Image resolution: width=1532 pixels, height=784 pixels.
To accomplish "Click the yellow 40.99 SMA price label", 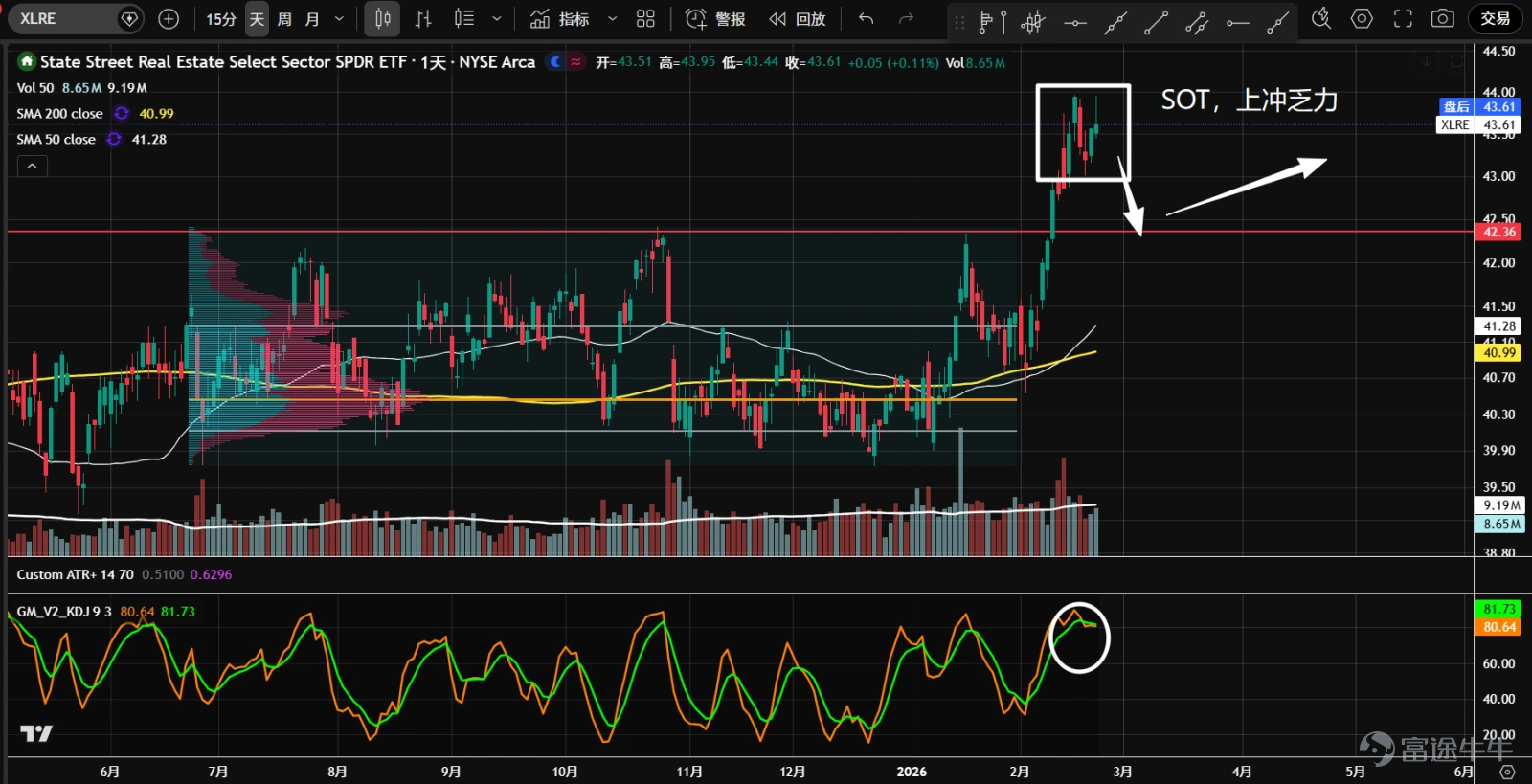I will 1498,352.
